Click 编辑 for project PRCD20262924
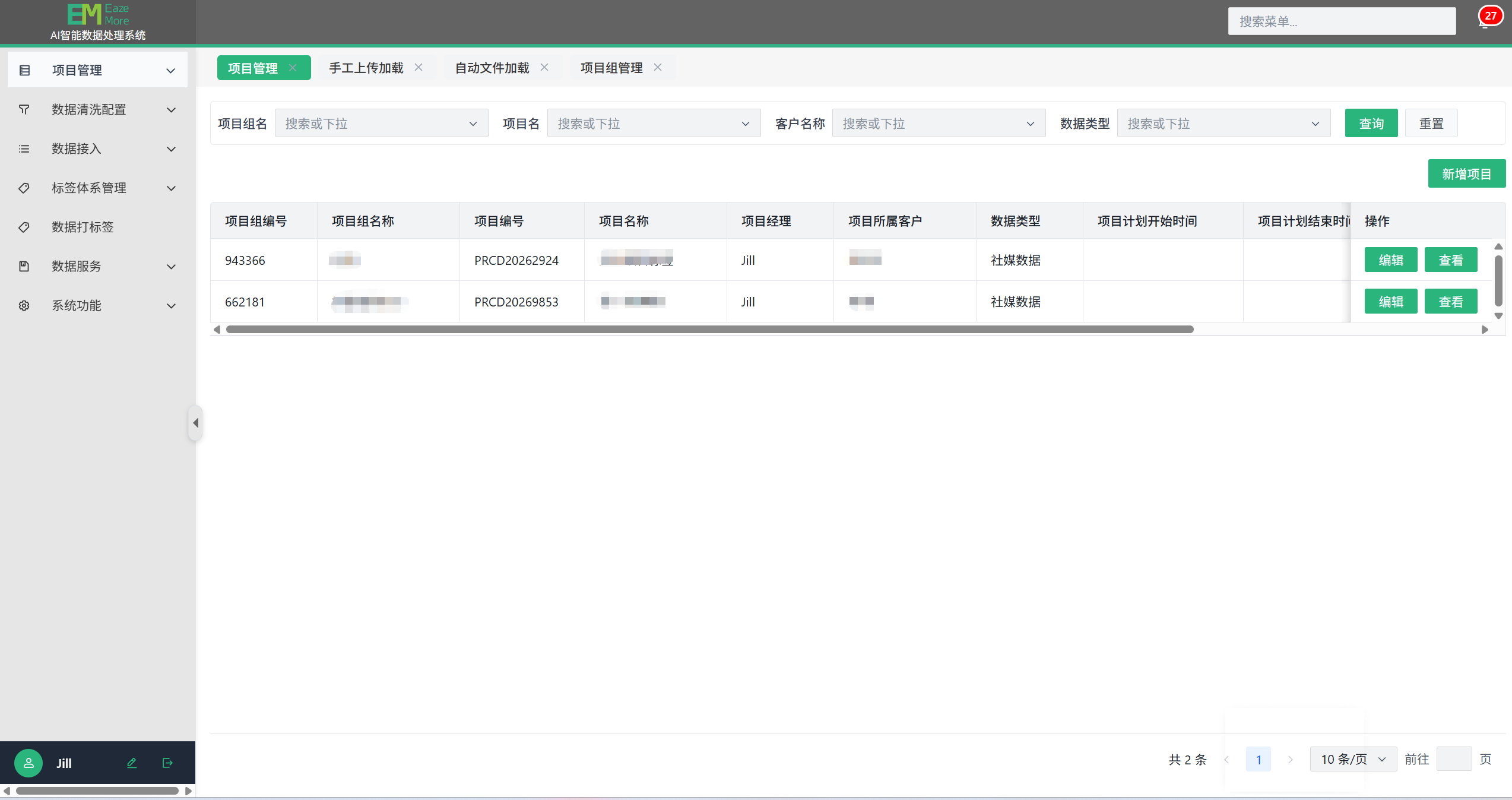This screenshot has width=1512, height=800. coord(1391,260)
